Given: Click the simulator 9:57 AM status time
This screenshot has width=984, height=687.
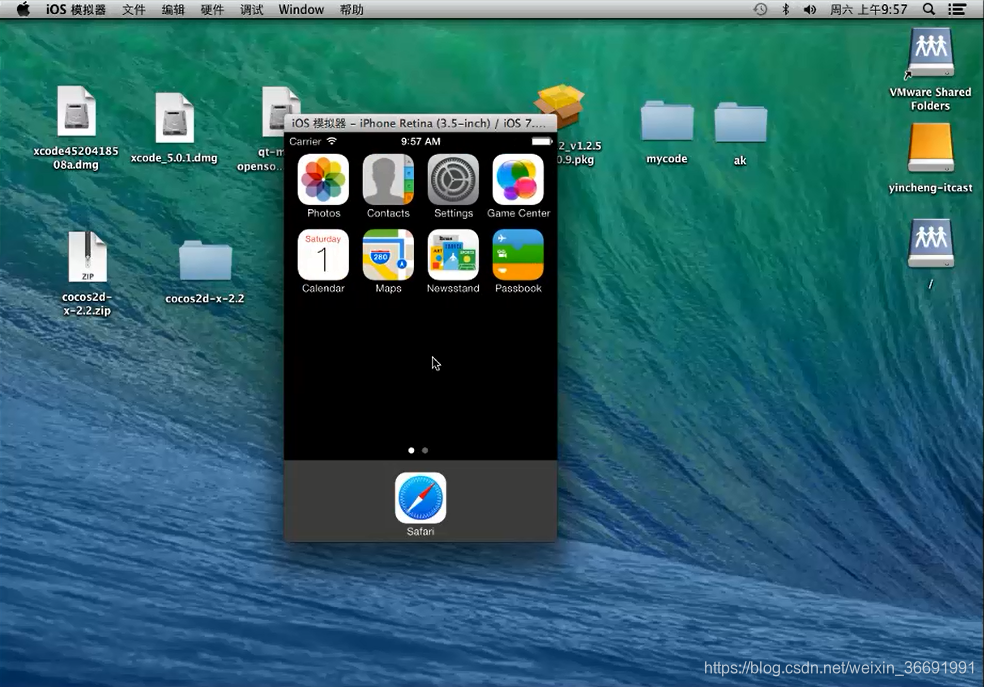Looking at the screenshot, I should [x=420, y=141].
